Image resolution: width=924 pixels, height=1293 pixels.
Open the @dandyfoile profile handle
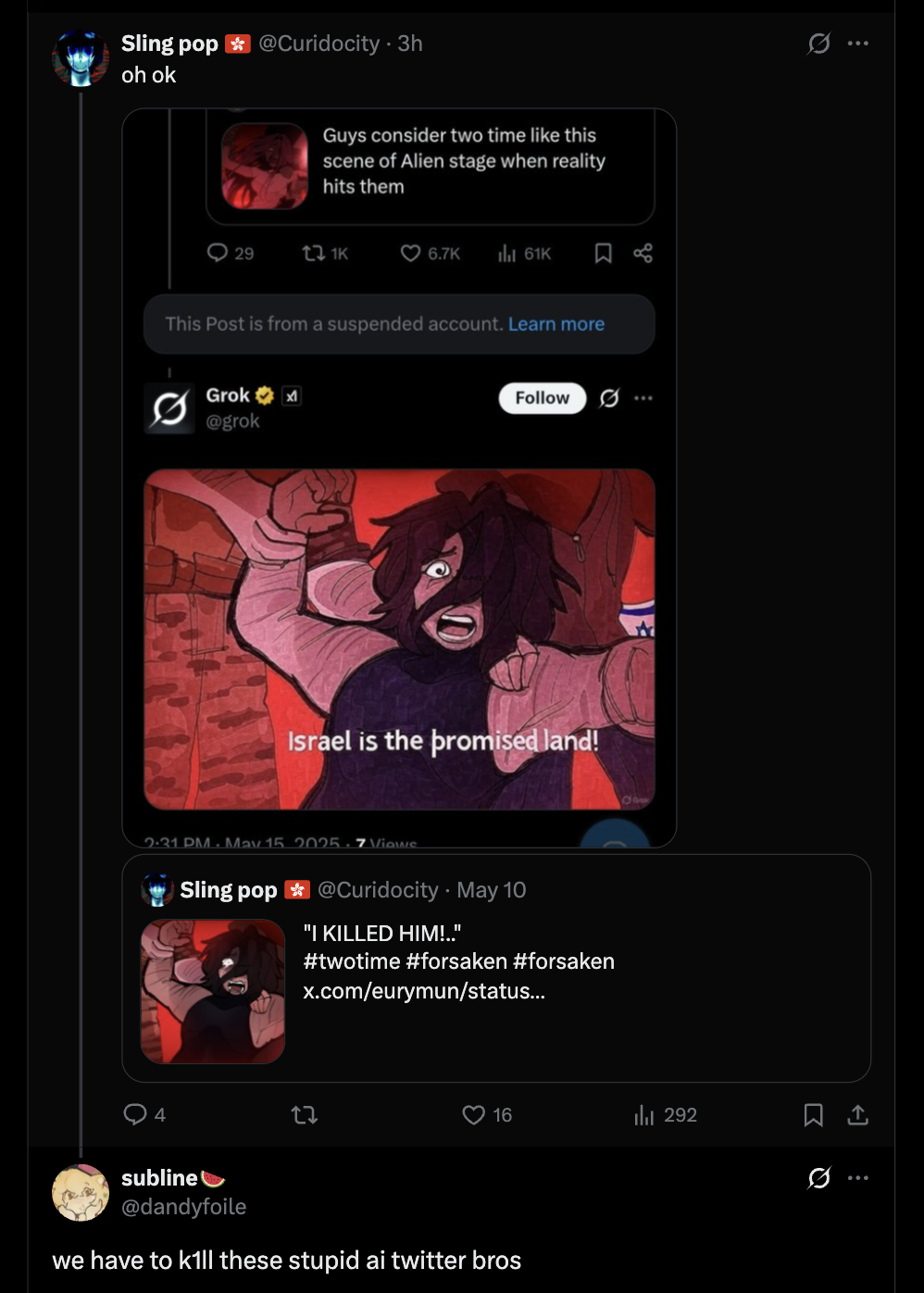pyautogui.click(x=183, y=1206)
